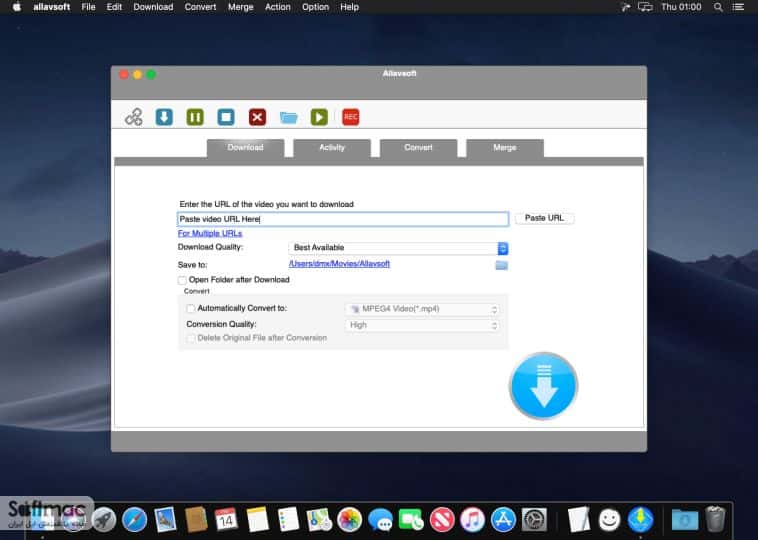Viewport: 758px width, 540px height.
Task: Open the Download menu in menu bar
Action: 153,7
